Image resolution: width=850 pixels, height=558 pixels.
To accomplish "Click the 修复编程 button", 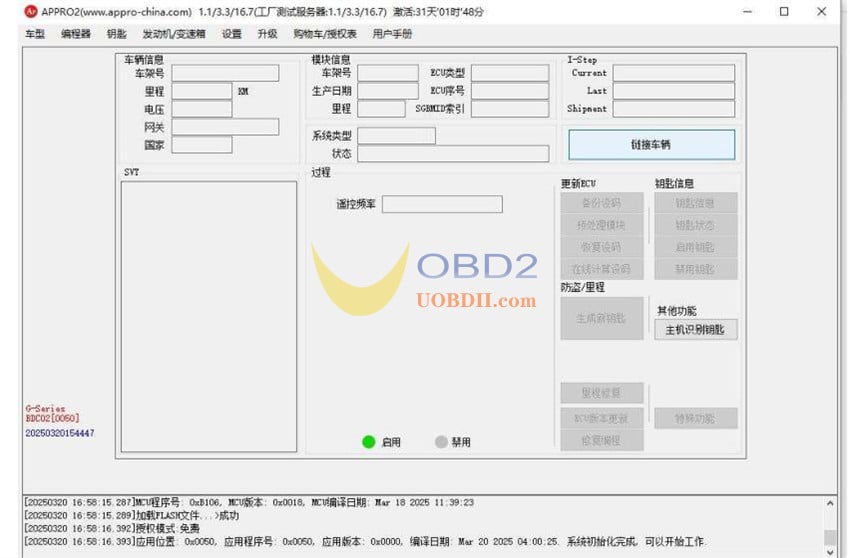I will point(602,440).
